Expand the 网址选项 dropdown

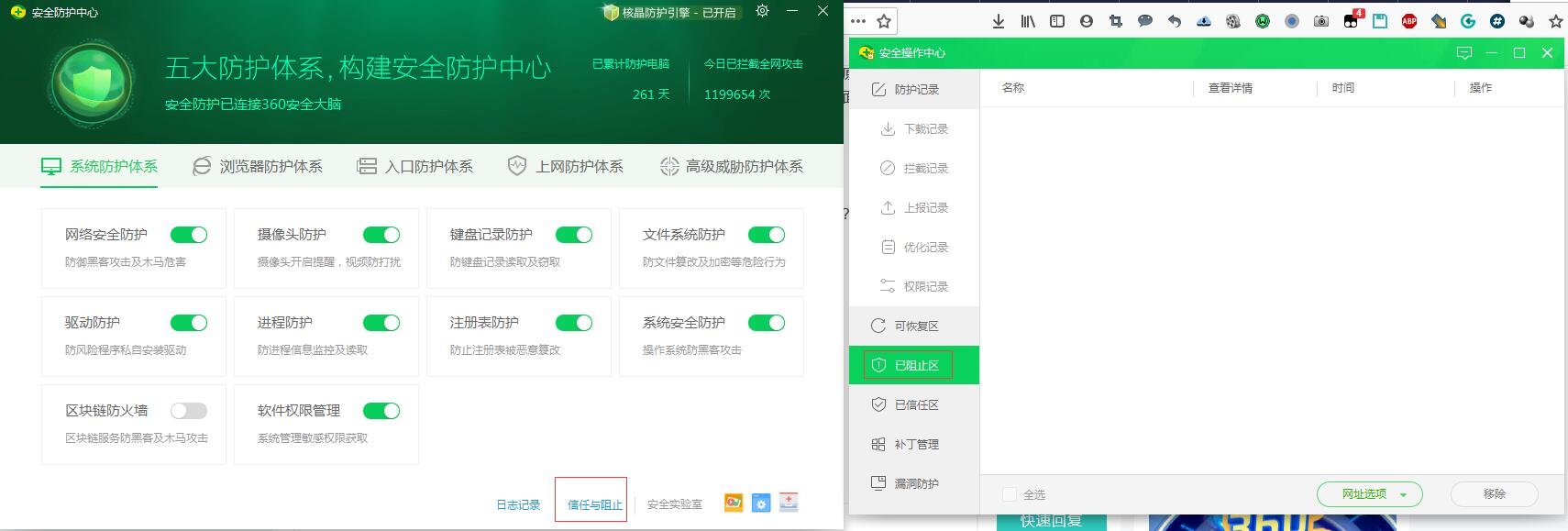[1370, 494]
